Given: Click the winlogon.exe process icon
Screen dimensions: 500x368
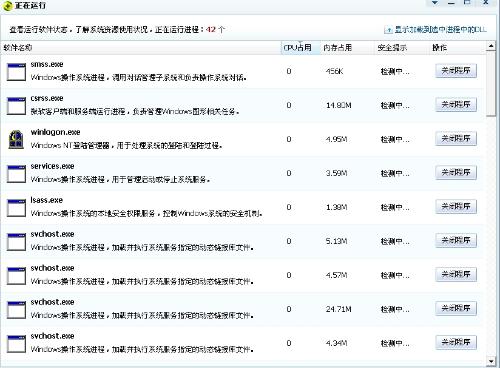Looking at the screenshot, I should click(16, 139).
